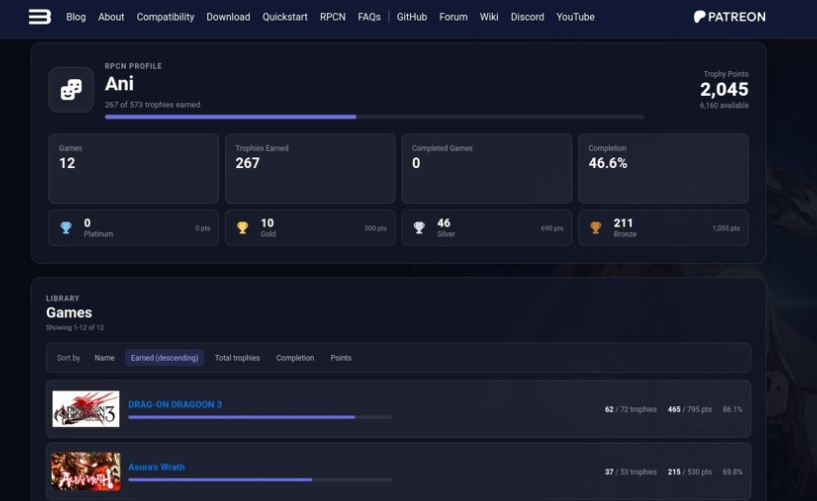Click the '465 / 795 pts' value
Screen dimensions: 817x501
689,409
